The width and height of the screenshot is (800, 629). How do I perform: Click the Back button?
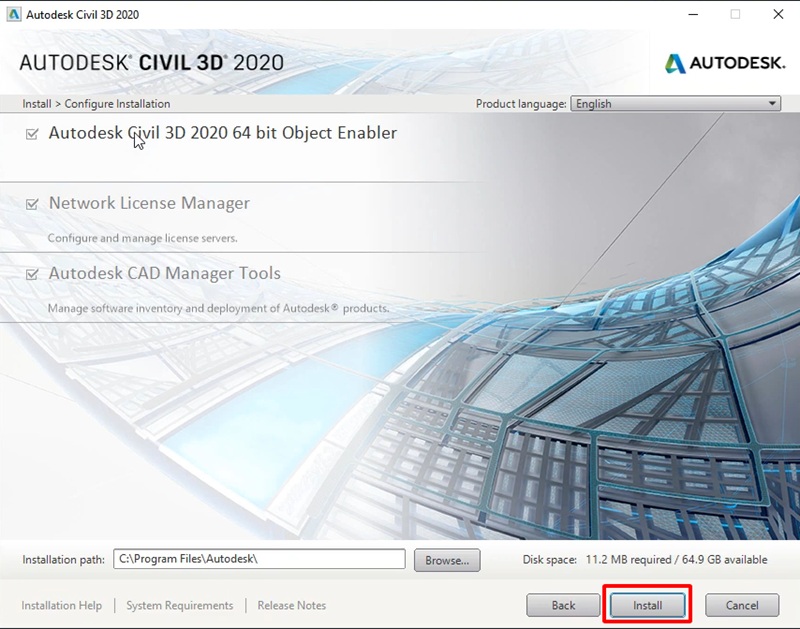(x=562, y=605)
